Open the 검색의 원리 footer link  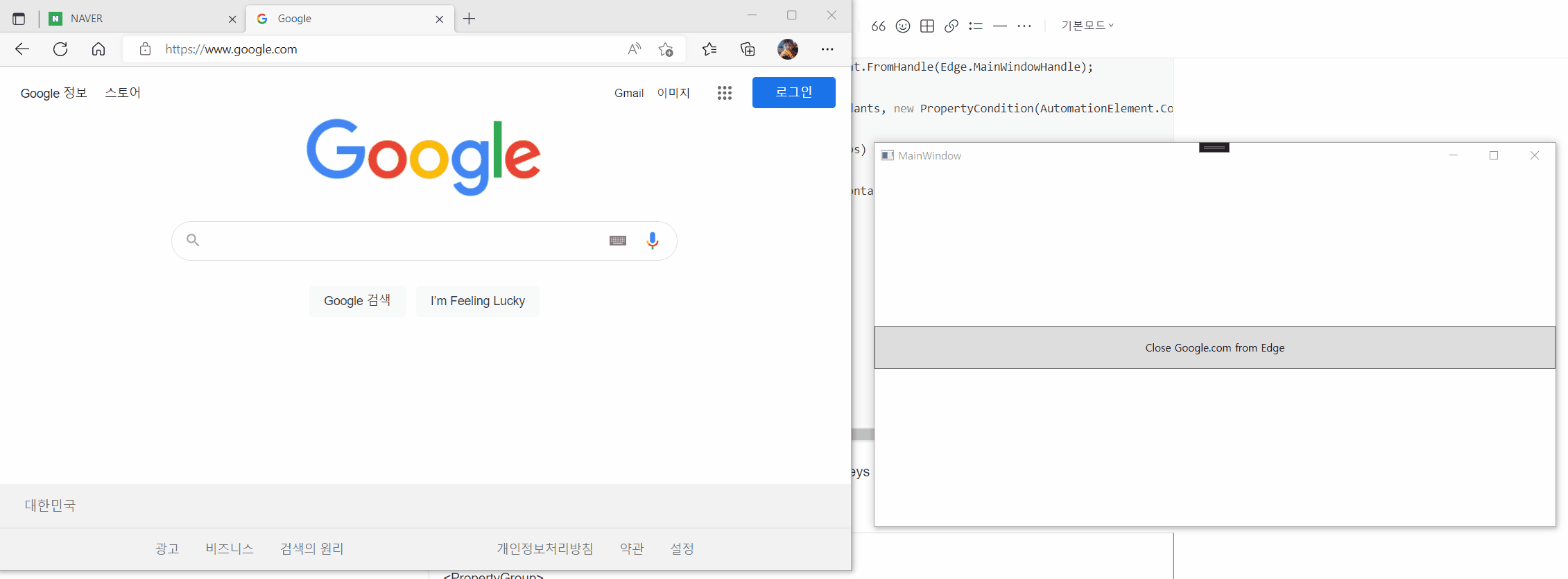[x=312, y=548]
